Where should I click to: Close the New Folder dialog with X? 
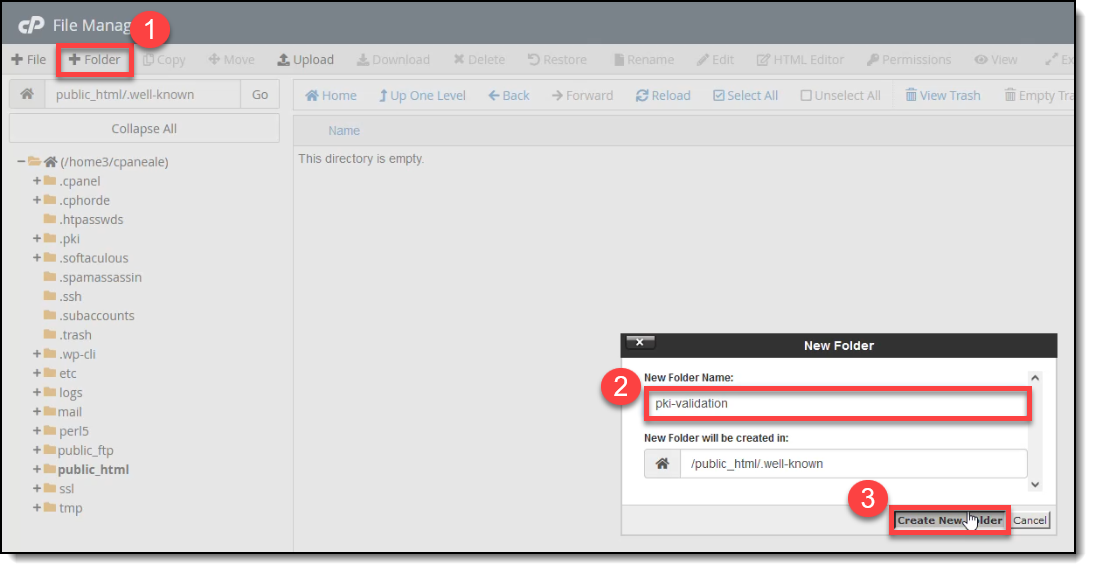coord(640,343)
